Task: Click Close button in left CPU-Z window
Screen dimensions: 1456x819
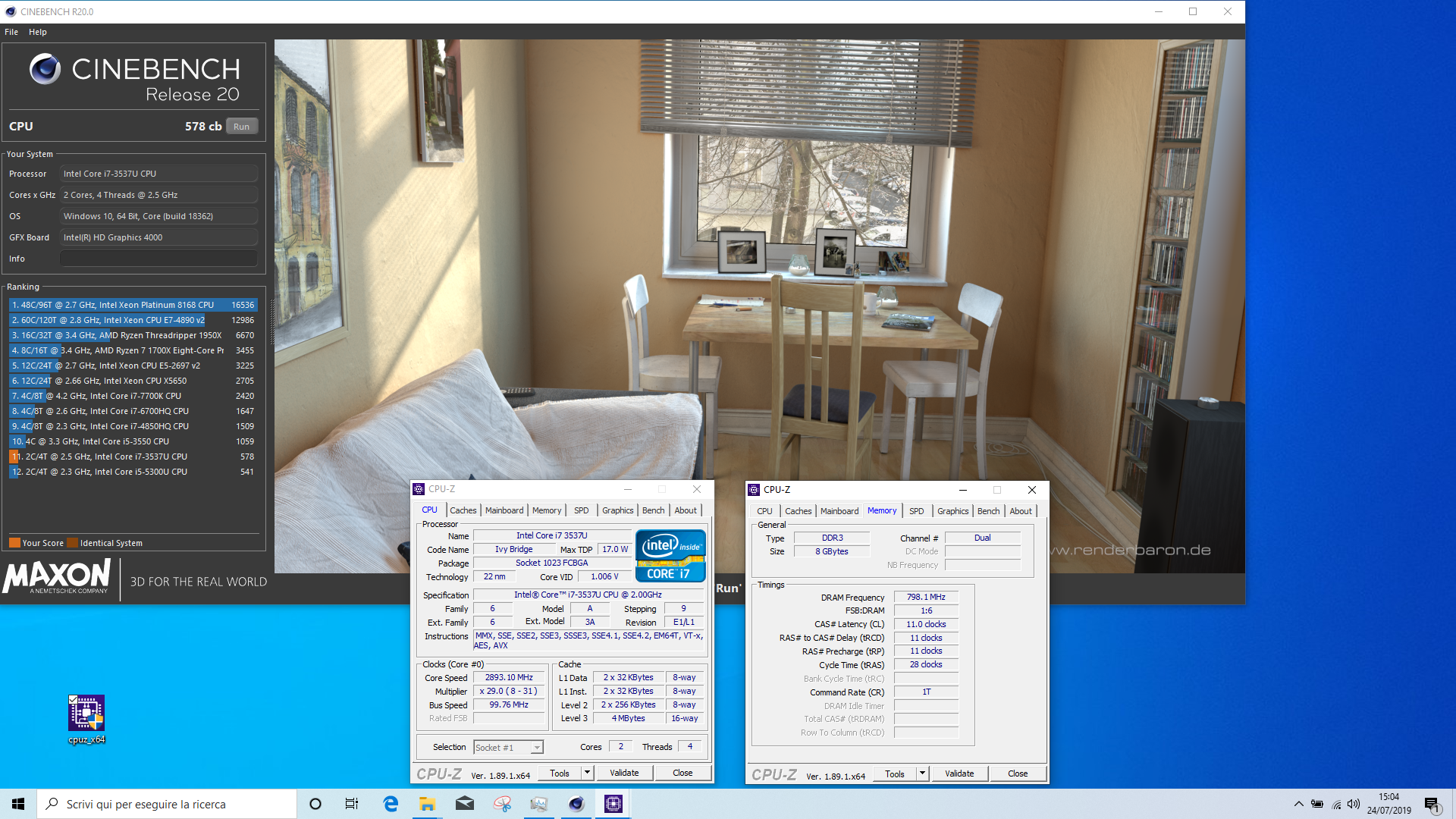Action: tap(682, 773)
